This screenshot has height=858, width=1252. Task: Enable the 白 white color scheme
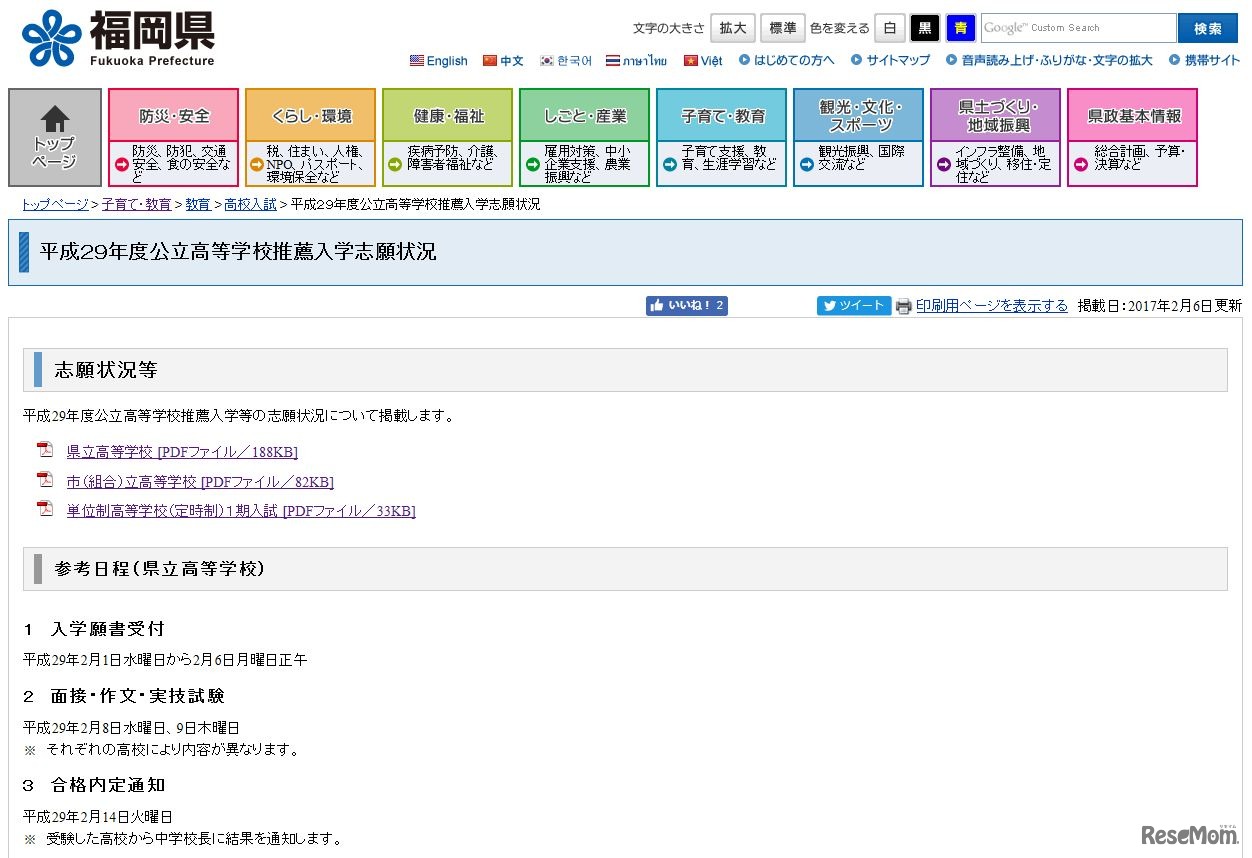889,27
